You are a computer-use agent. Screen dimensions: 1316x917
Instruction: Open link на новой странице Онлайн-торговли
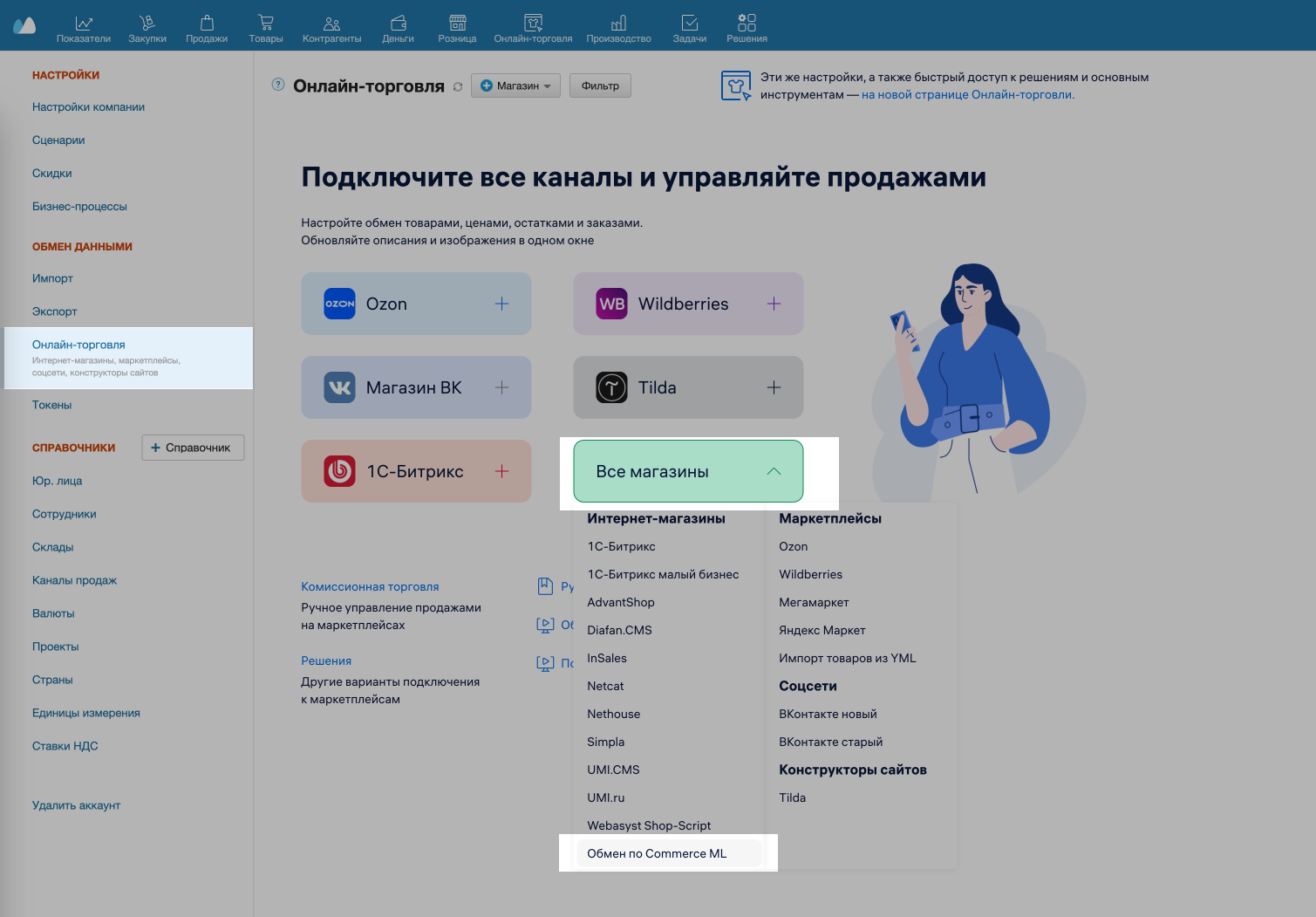click(968, 94)
